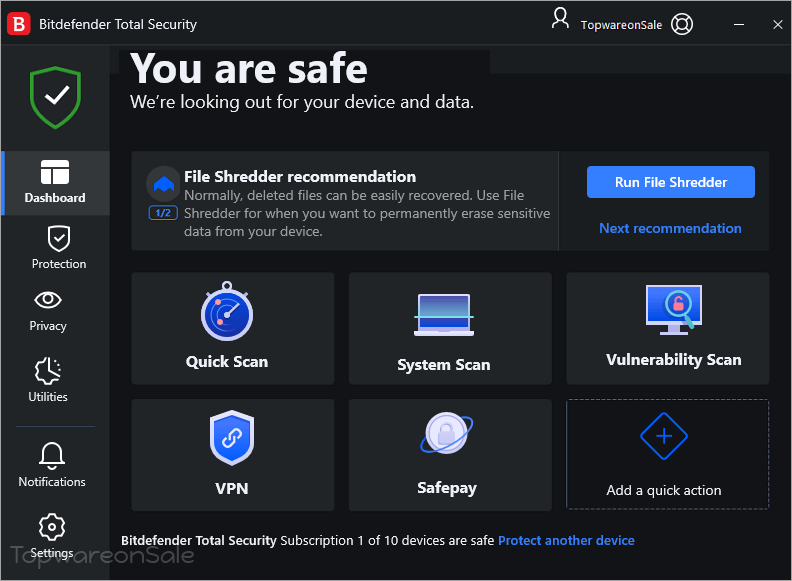Add a quick action tile

pos(668,454)
